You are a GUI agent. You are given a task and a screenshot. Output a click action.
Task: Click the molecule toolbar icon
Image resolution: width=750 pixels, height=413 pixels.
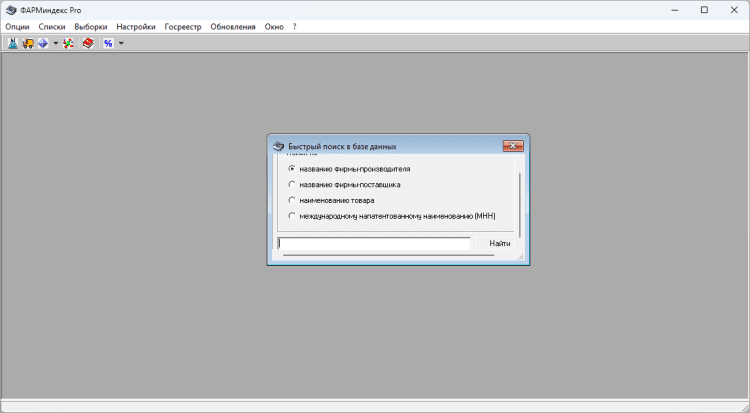[68, 44]
